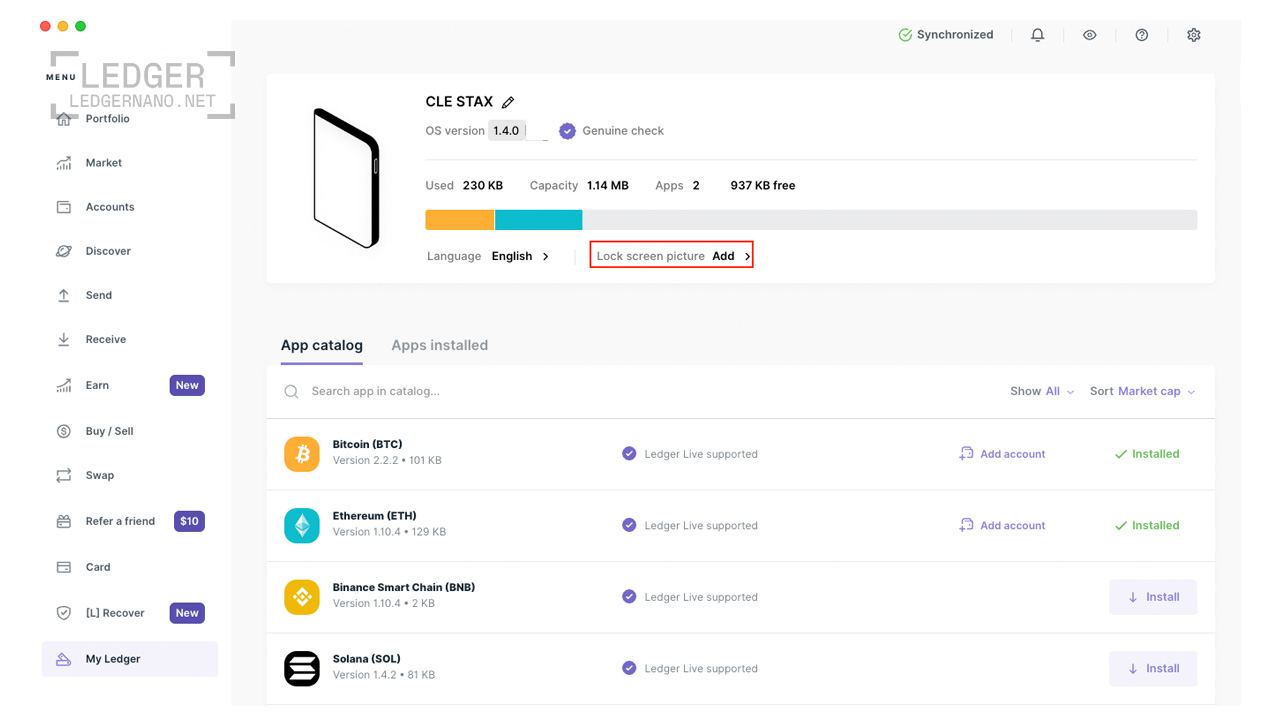
Task: Click the My Ledger device icon
Action: pos(64,659)
